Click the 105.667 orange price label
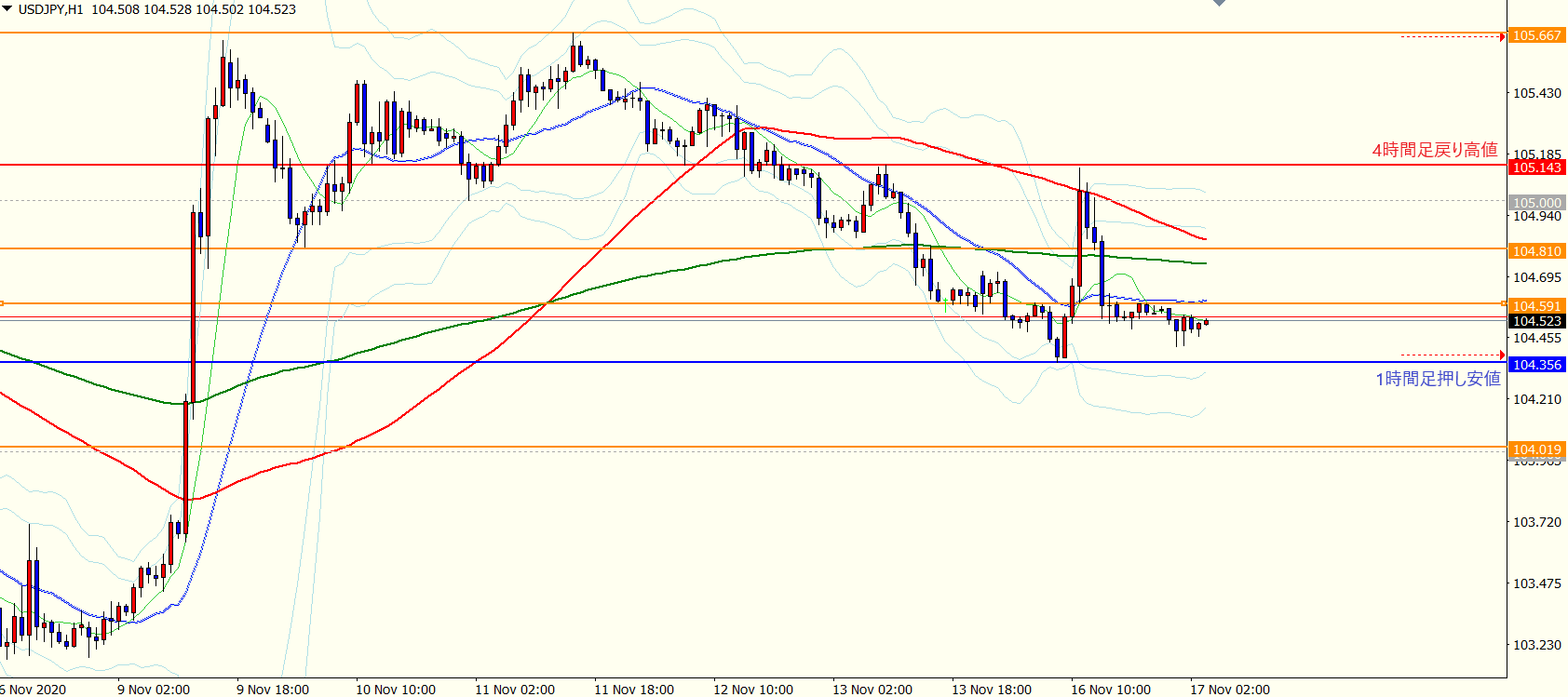Image resolution: width=1568 pixels, height=697 pixels. tap(1536, 35)
